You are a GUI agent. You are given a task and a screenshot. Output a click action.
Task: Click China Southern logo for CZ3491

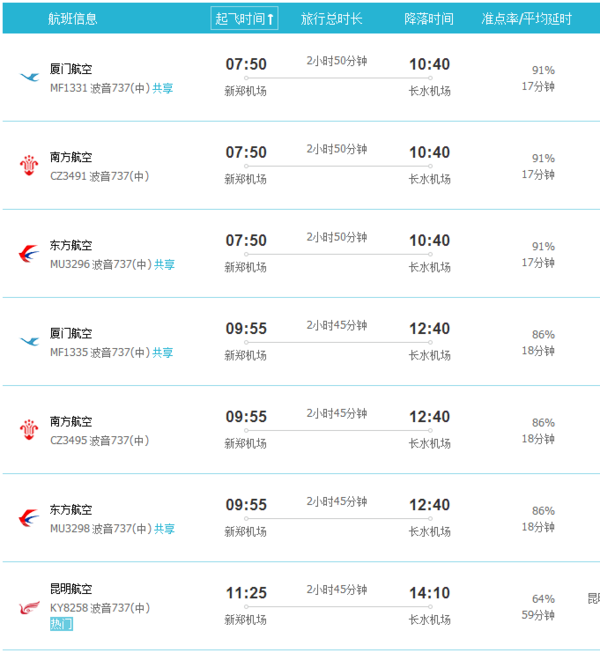pos(29,165)
